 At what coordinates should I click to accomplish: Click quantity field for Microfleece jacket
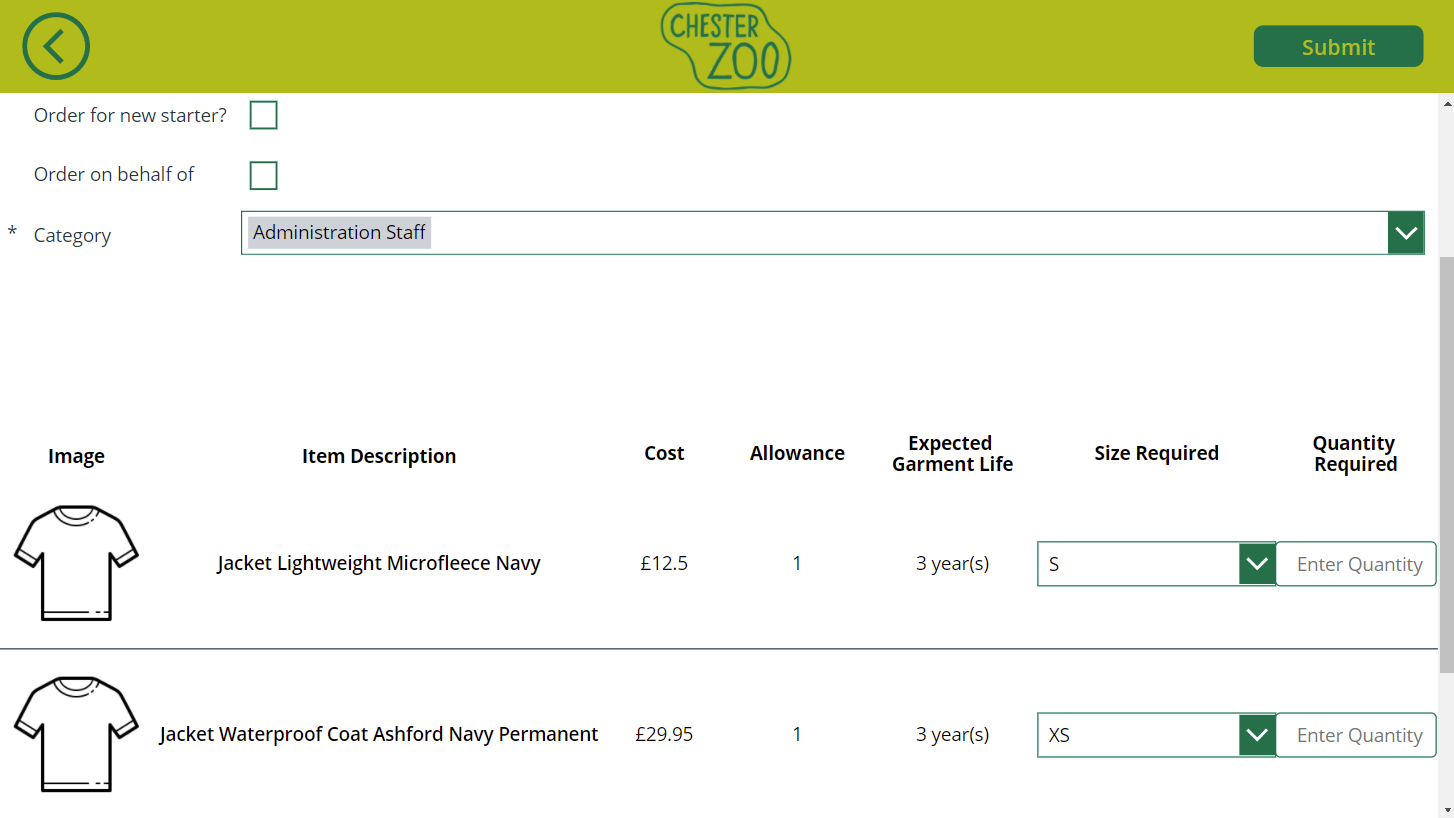tap(1356, 564)
